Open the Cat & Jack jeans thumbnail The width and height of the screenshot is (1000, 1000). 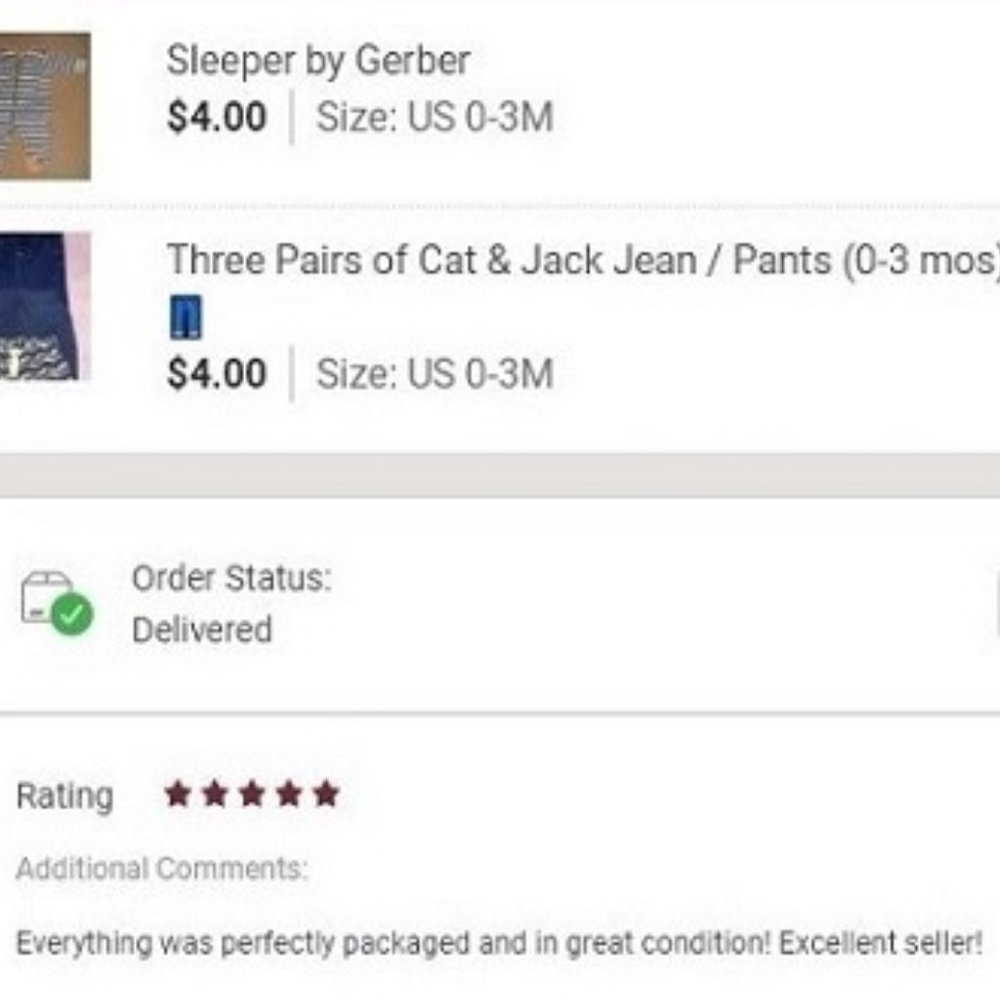45,307
